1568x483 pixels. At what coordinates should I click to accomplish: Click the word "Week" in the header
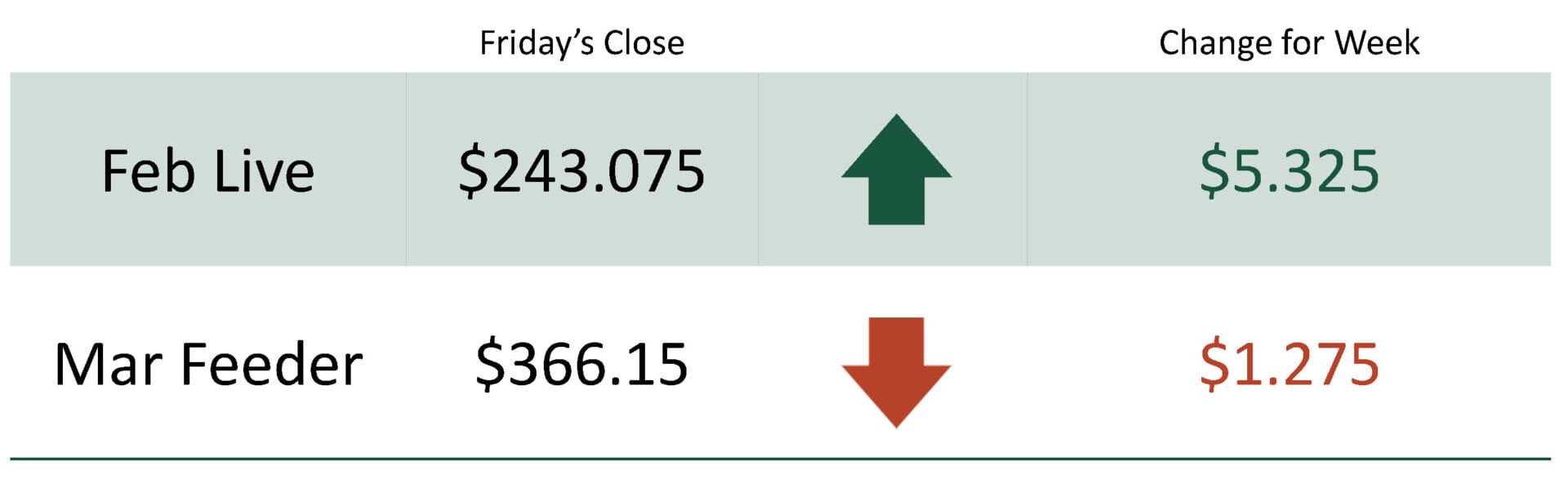pos(1377,43)
